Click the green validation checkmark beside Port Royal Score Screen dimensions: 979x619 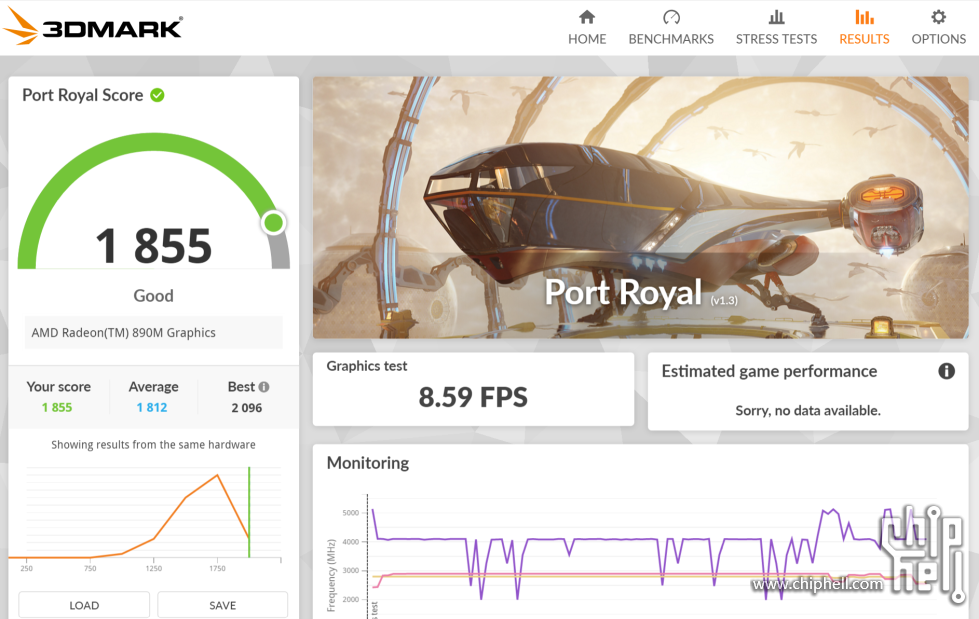click(x=157, y=95)
